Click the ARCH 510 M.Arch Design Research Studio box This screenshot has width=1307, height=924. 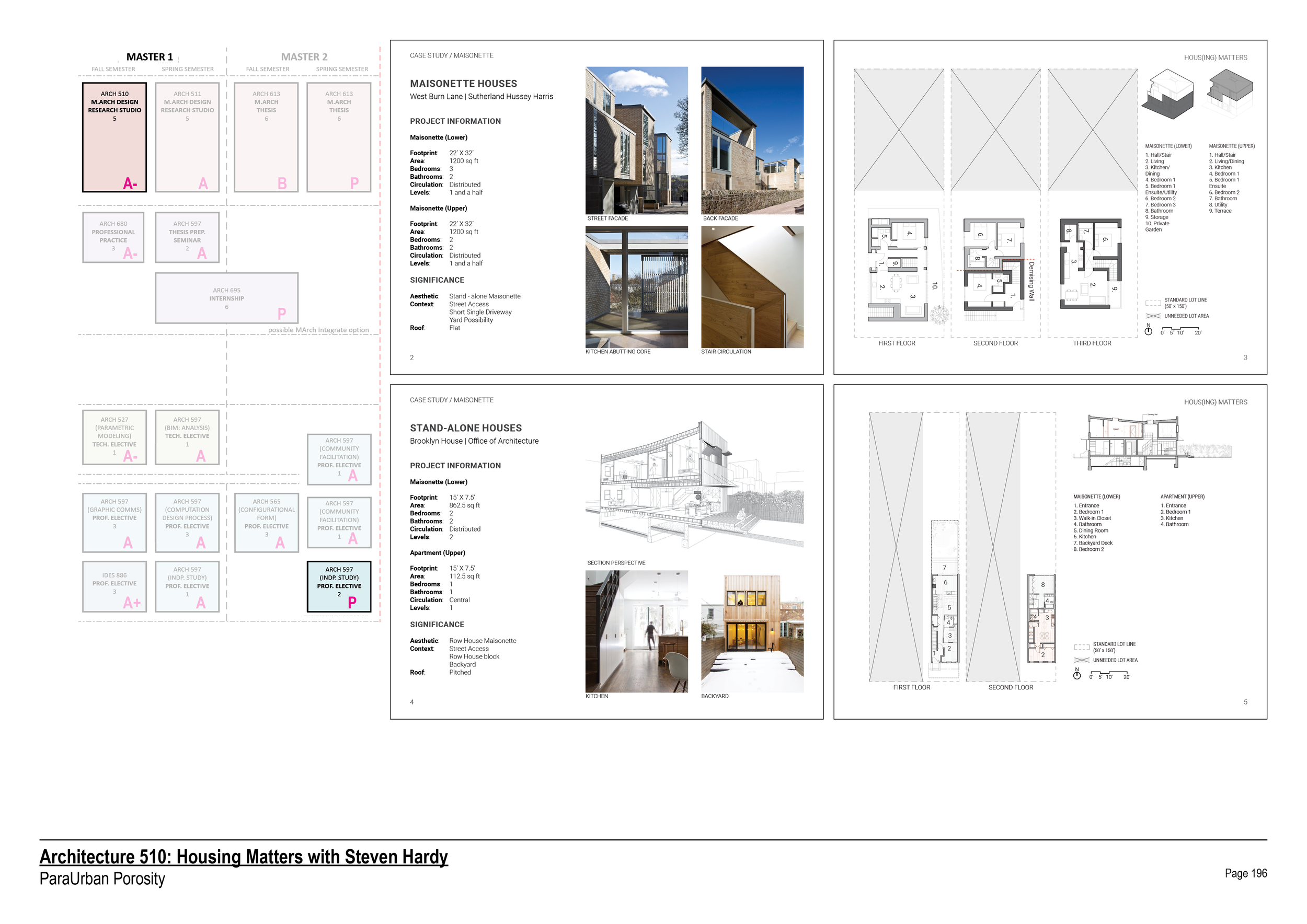point(114,137)
